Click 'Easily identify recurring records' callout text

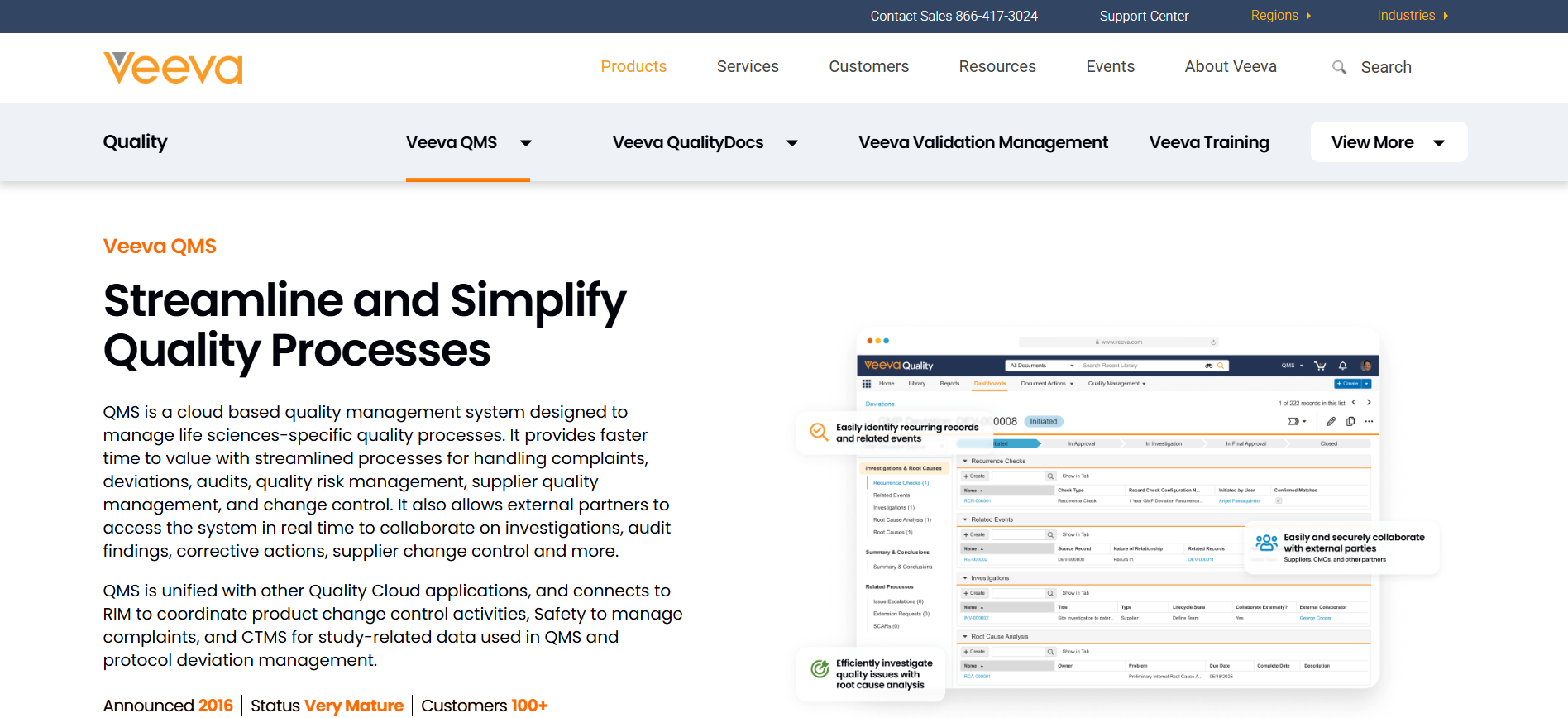[907, 433]
